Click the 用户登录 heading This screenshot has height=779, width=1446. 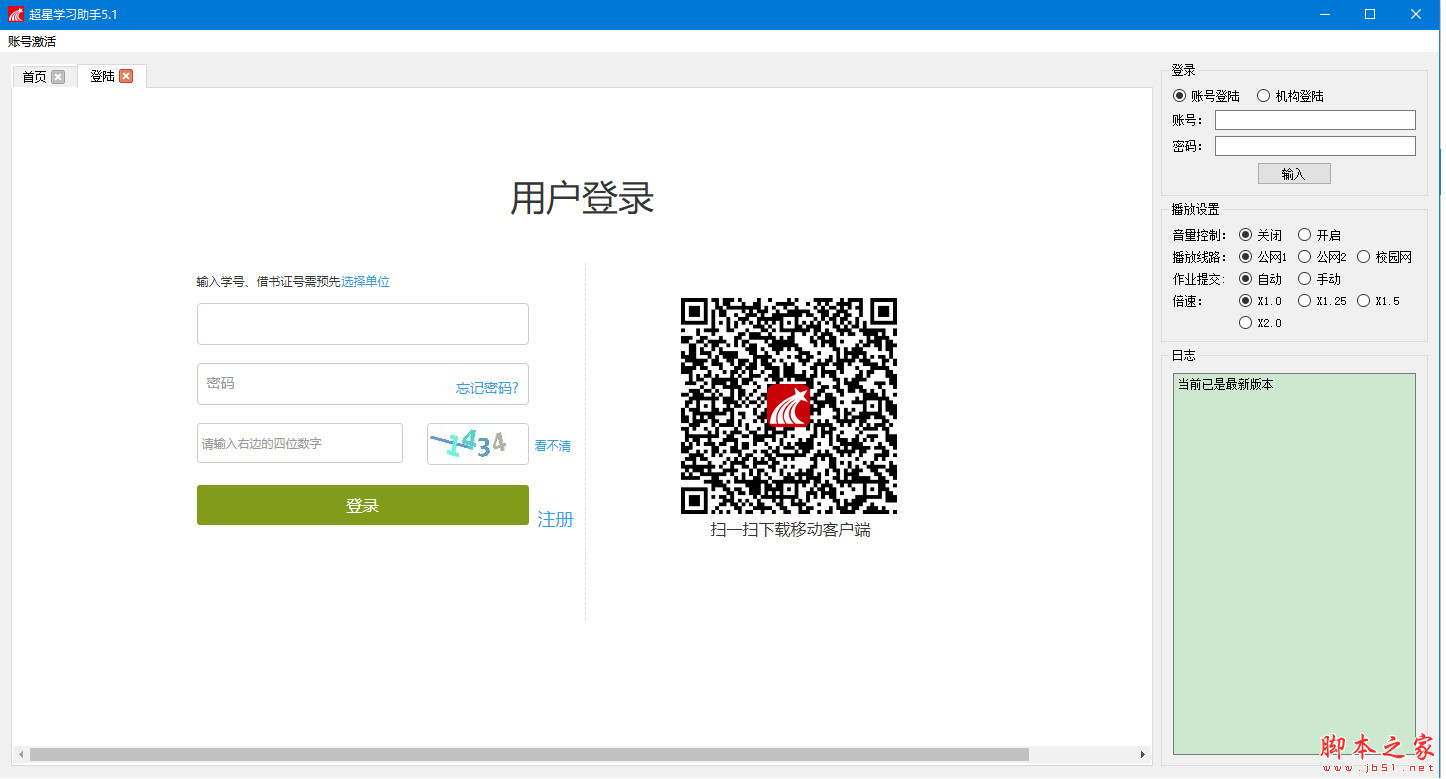582,198
